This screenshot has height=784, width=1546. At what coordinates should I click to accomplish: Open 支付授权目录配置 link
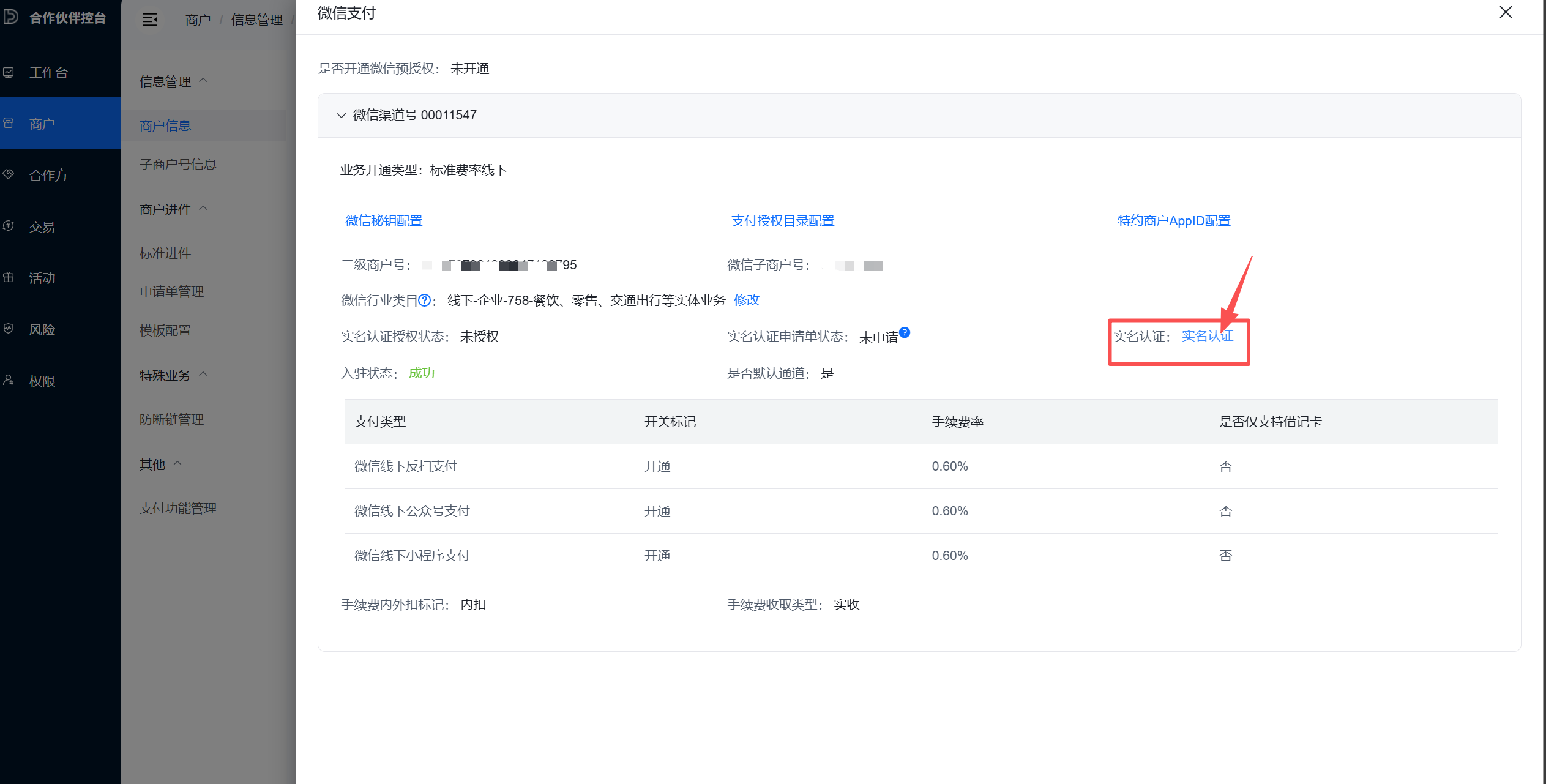(783, 221)
